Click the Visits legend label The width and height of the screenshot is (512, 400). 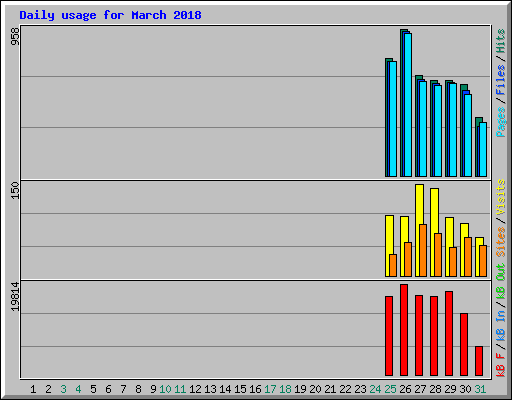pyautogui.click(x=501, y=197)
